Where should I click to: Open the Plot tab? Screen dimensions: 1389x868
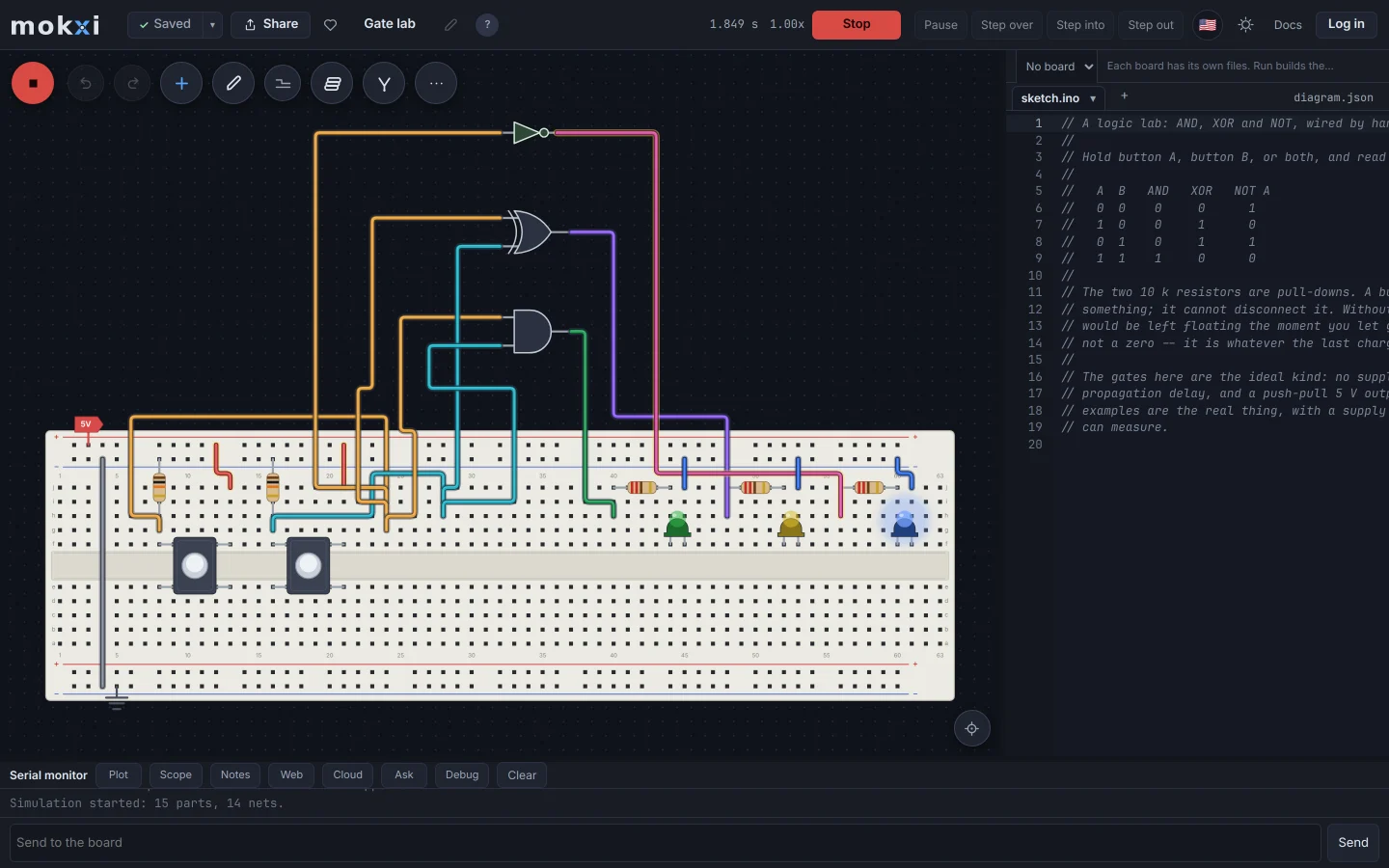(119, 775)
